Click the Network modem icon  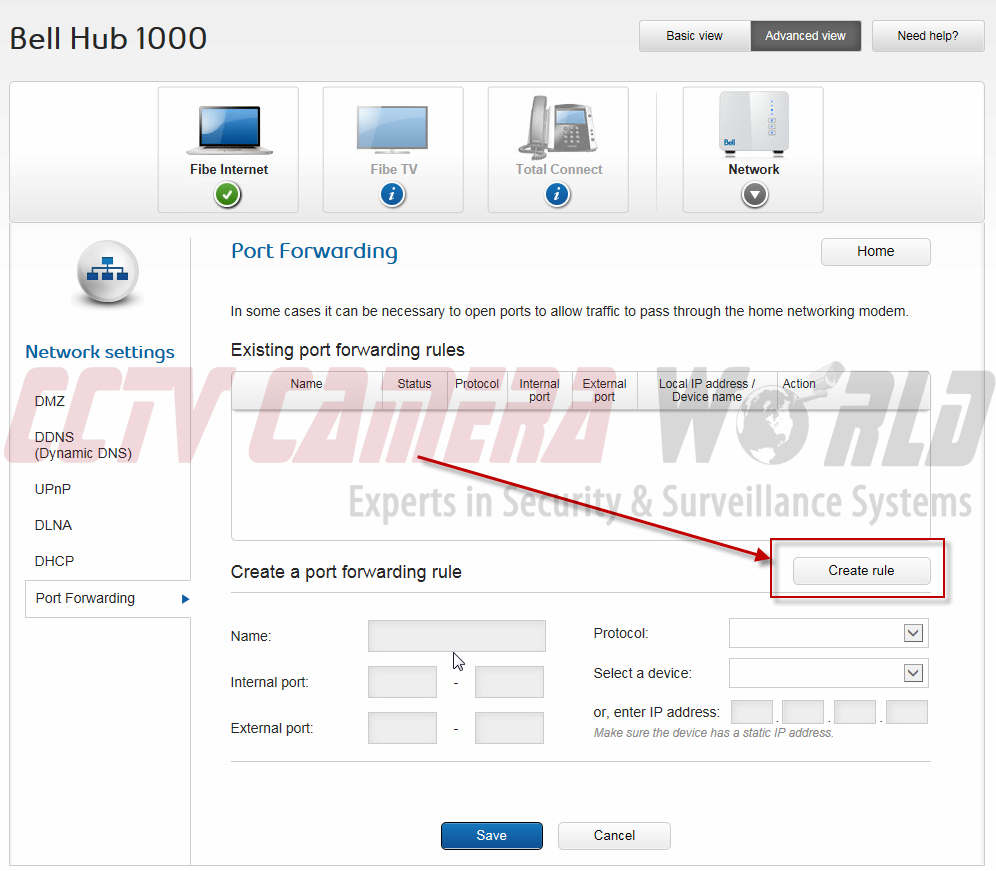[753, 124]
